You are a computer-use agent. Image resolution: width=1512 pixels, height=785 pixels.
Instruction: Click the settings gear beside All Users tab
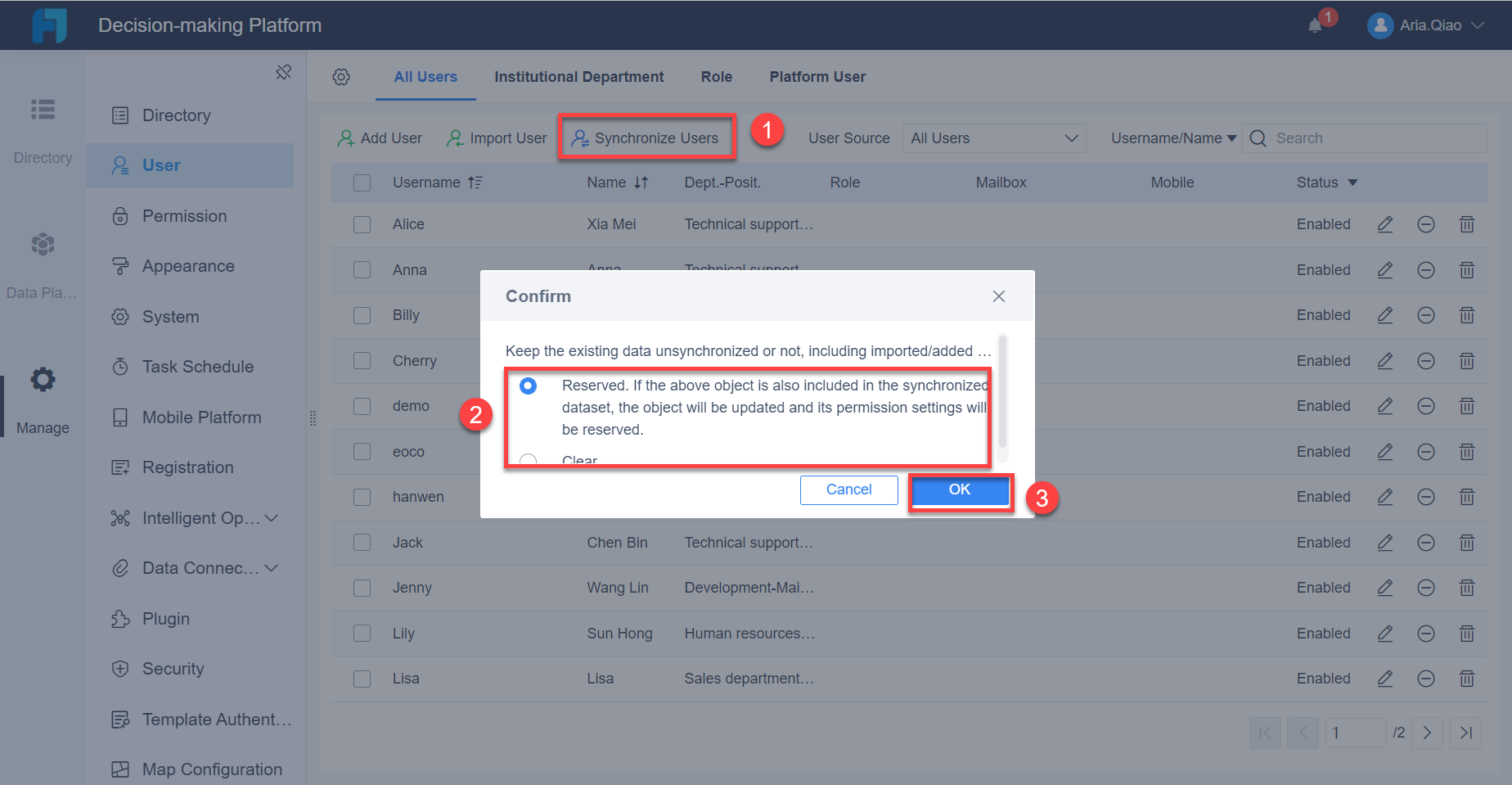pos(341,76)
